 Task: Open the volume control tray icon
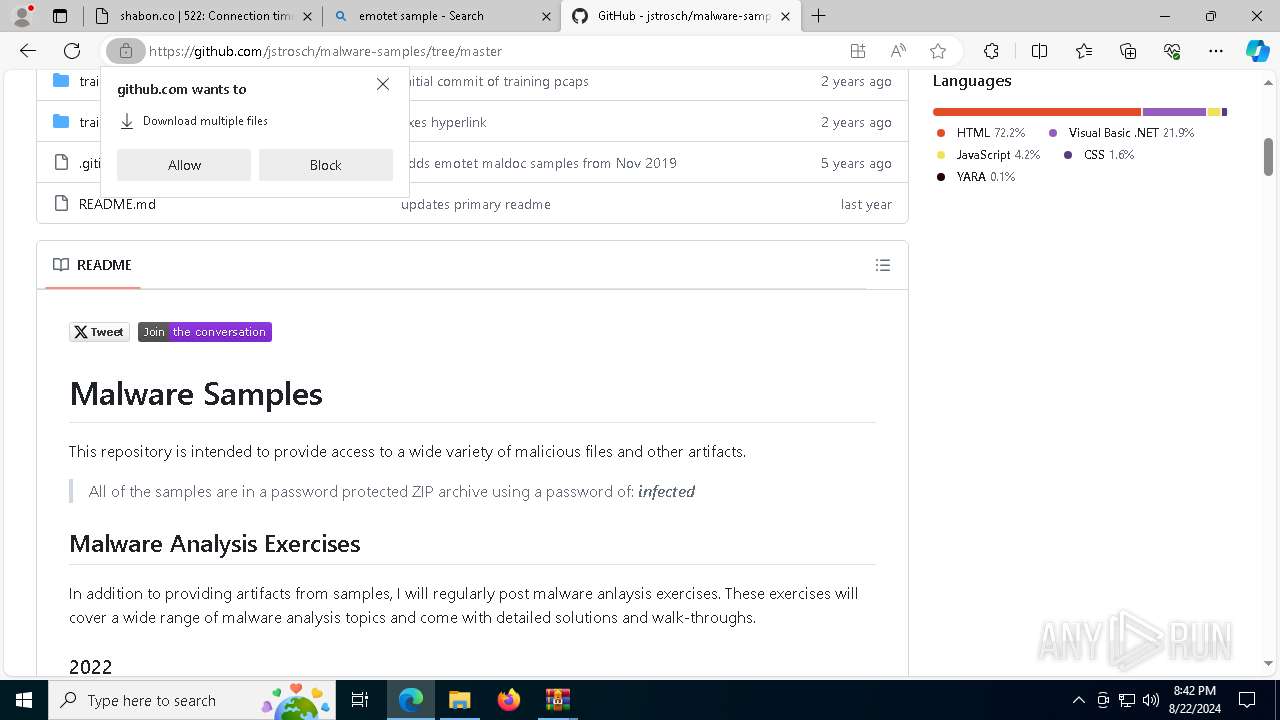pos(1150,700)
